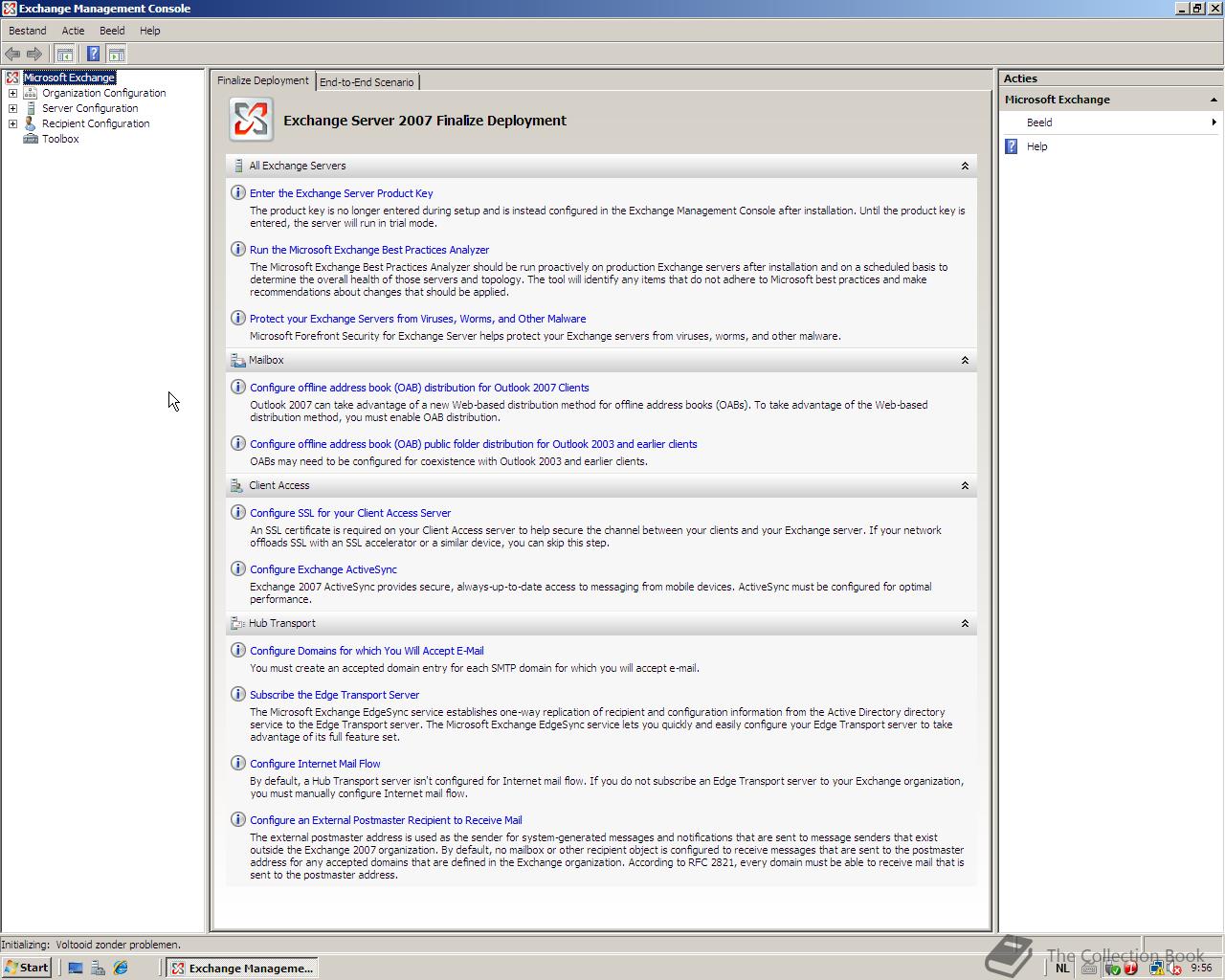Open Protect Exchange Servers from Viruses link
The image size is (1225, 980).
pos(418,319)
